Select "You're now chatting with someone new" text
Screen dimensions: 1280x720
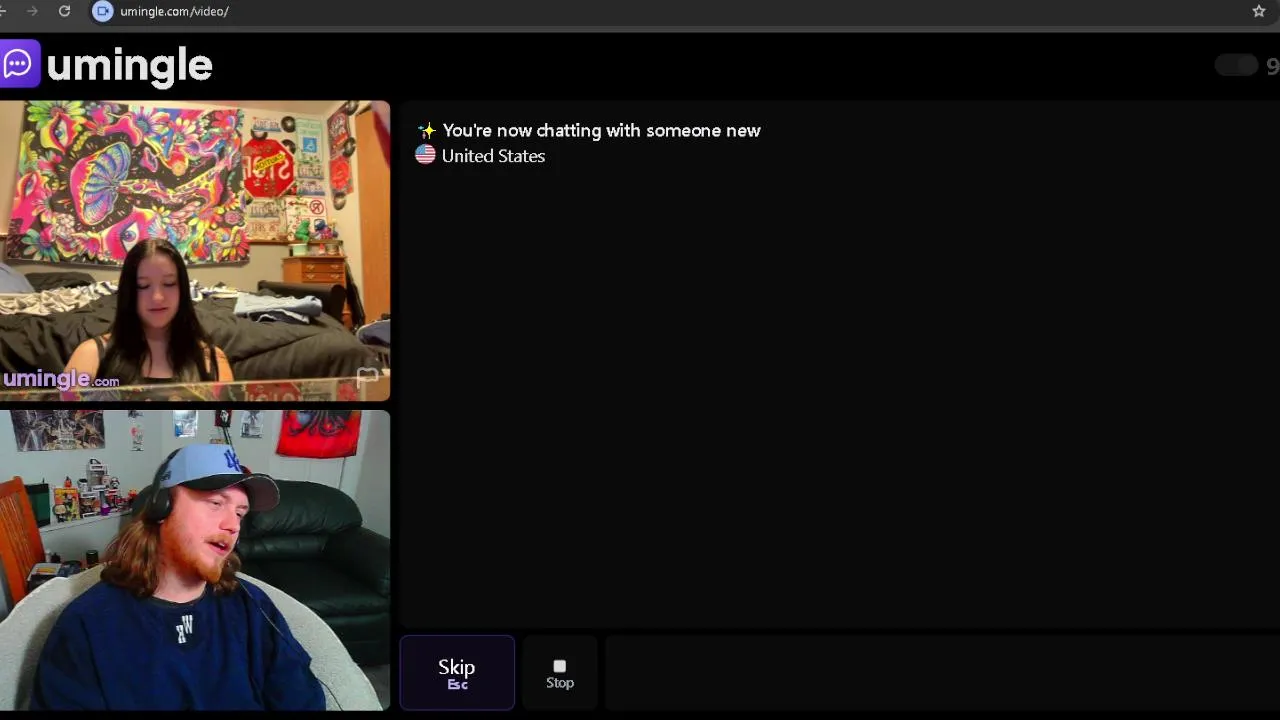[601, 130]
